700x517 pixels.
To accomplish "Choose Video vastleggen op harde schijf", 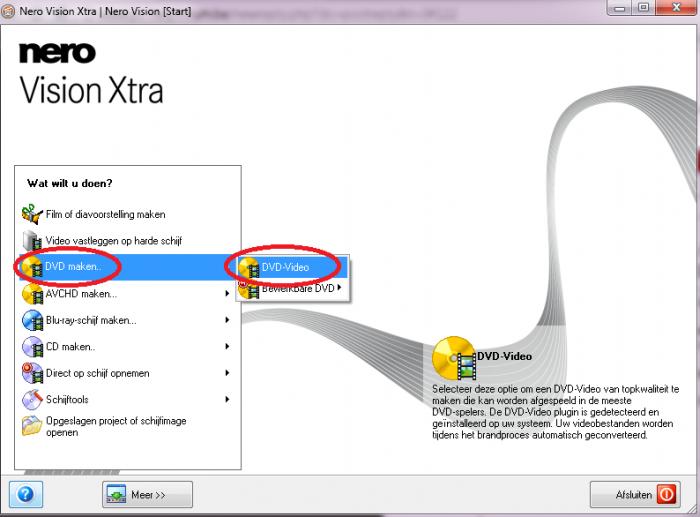I will tap(128, 241).
